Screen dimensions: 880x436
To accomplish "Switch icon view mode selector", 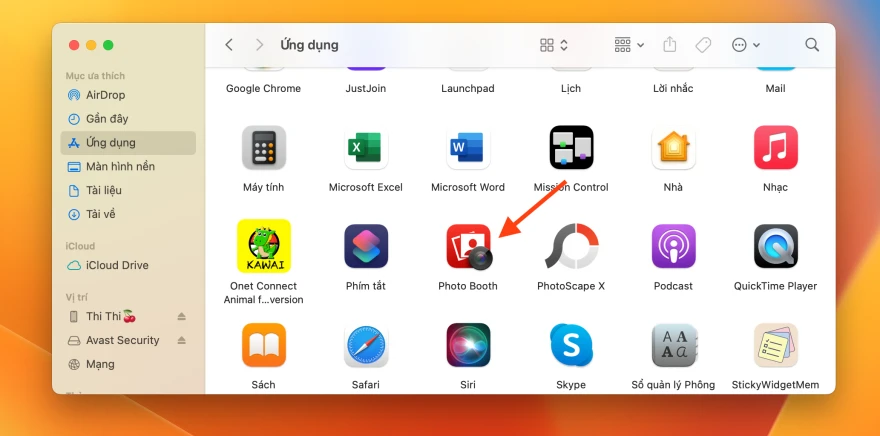I will (x=554, y=45).
